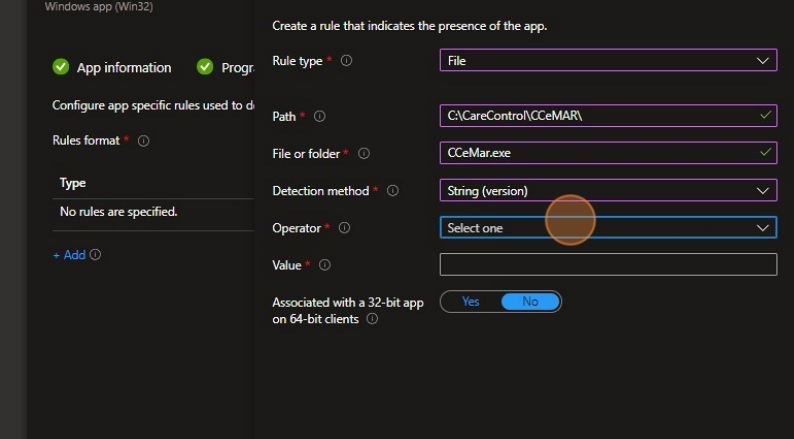Click info icon beside Detection method
The height and width of the screenshot is (439, 794).
coord(393,191)
